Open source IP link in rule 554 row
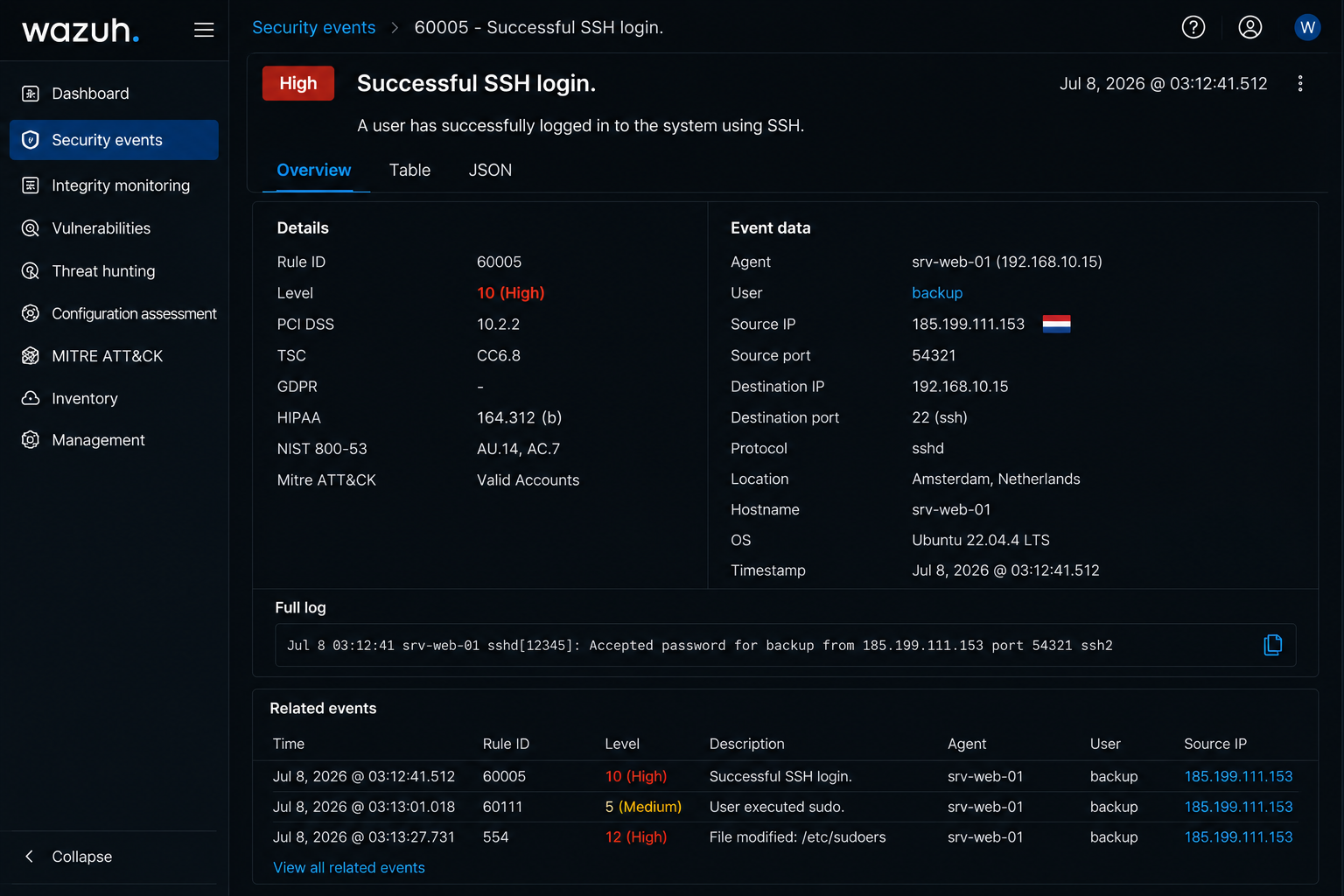The height and width of the screenshot is (896, 1344). (x=1238, y=837)
